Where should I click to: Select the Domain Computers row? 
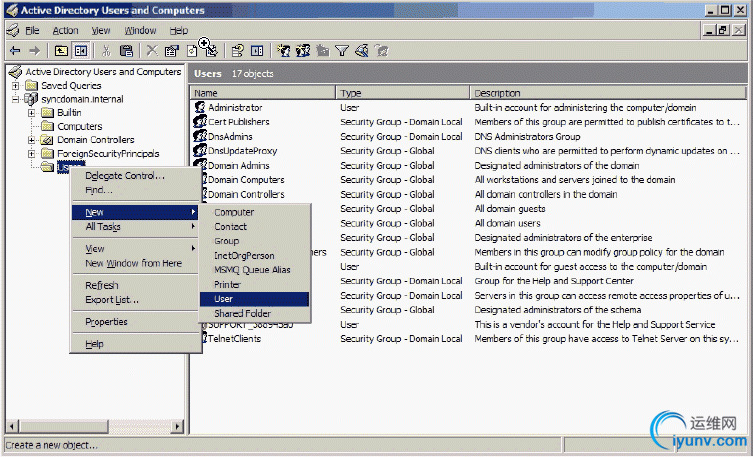[468, 180]
